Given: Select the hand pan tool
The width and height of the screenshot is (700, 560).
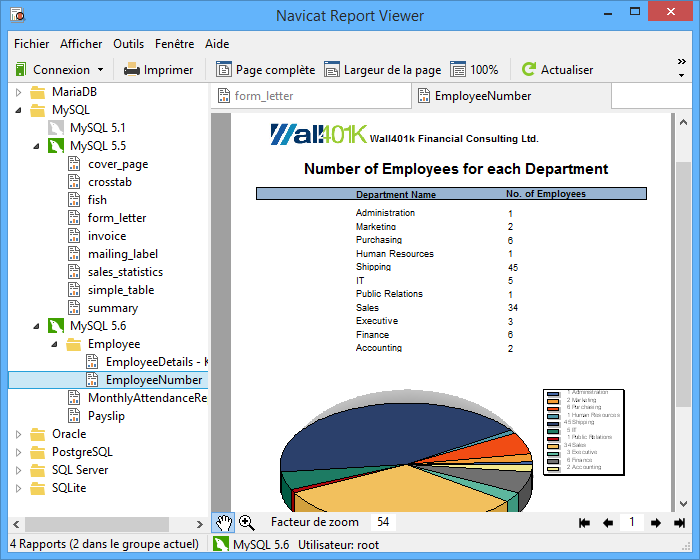Looking at the screenshot, I should pyautogui.click(x=223, y=522).
